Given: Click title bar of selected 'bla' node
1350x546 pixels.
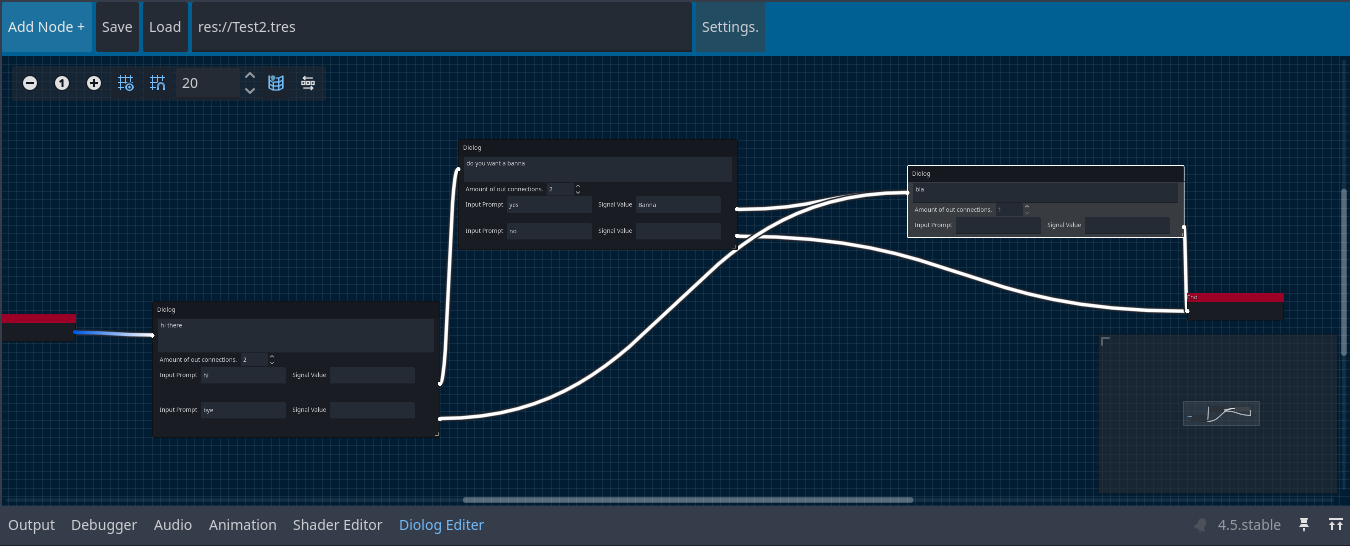Looking at the screenshot, I should (1046, 174).
